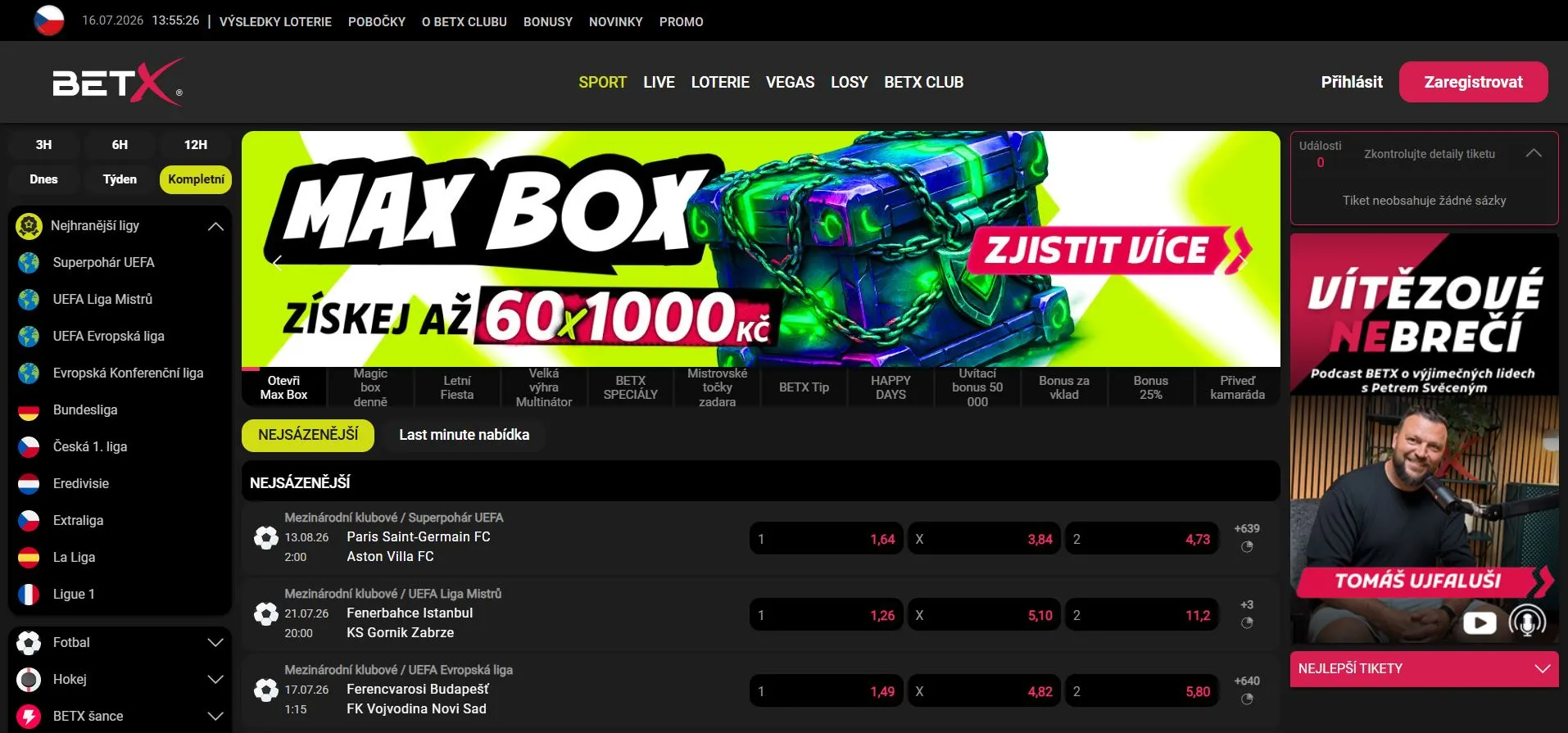The height and width of the screenshot is (733, 1568).
Task: Click the football icon beside Fotbal
Action: tap(29, 643)
